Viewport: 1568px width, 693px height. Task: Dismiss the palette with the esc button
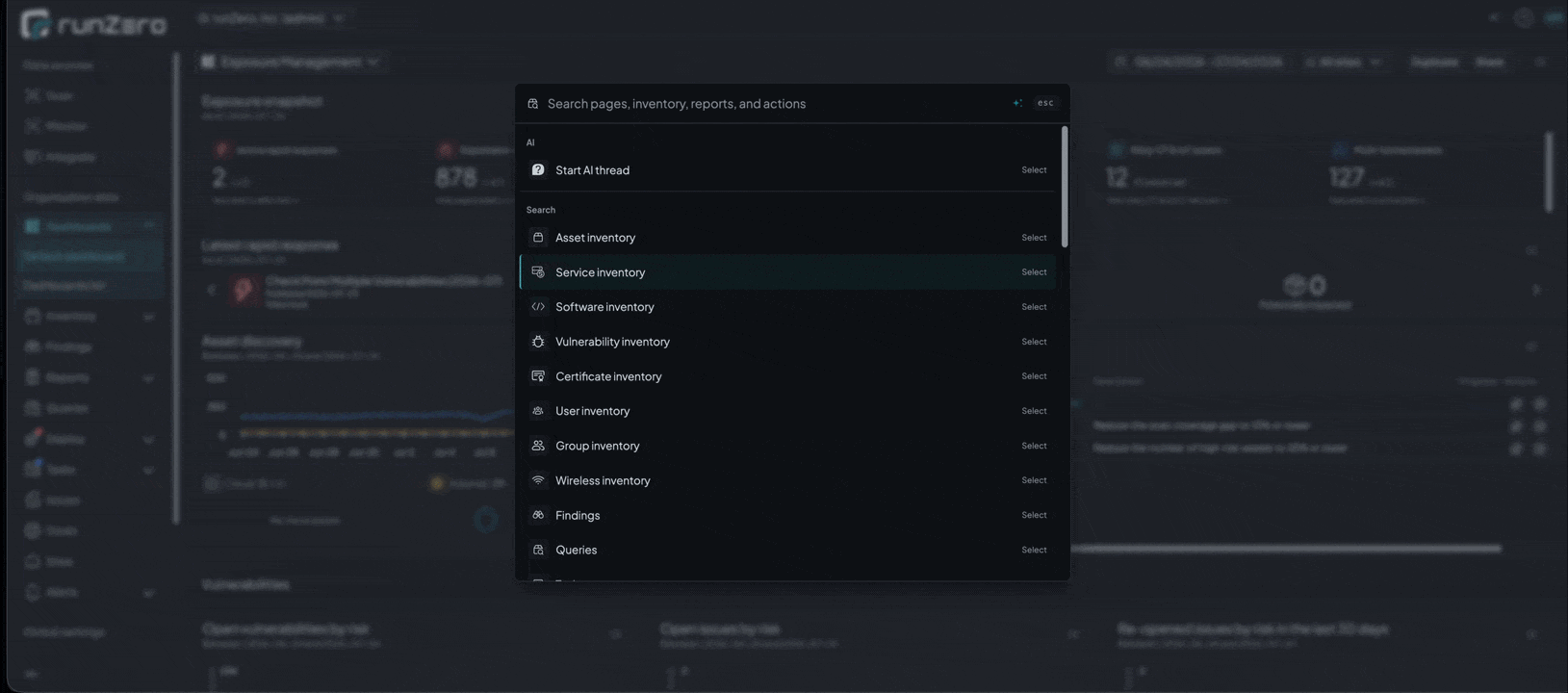tap(1045, 103)
